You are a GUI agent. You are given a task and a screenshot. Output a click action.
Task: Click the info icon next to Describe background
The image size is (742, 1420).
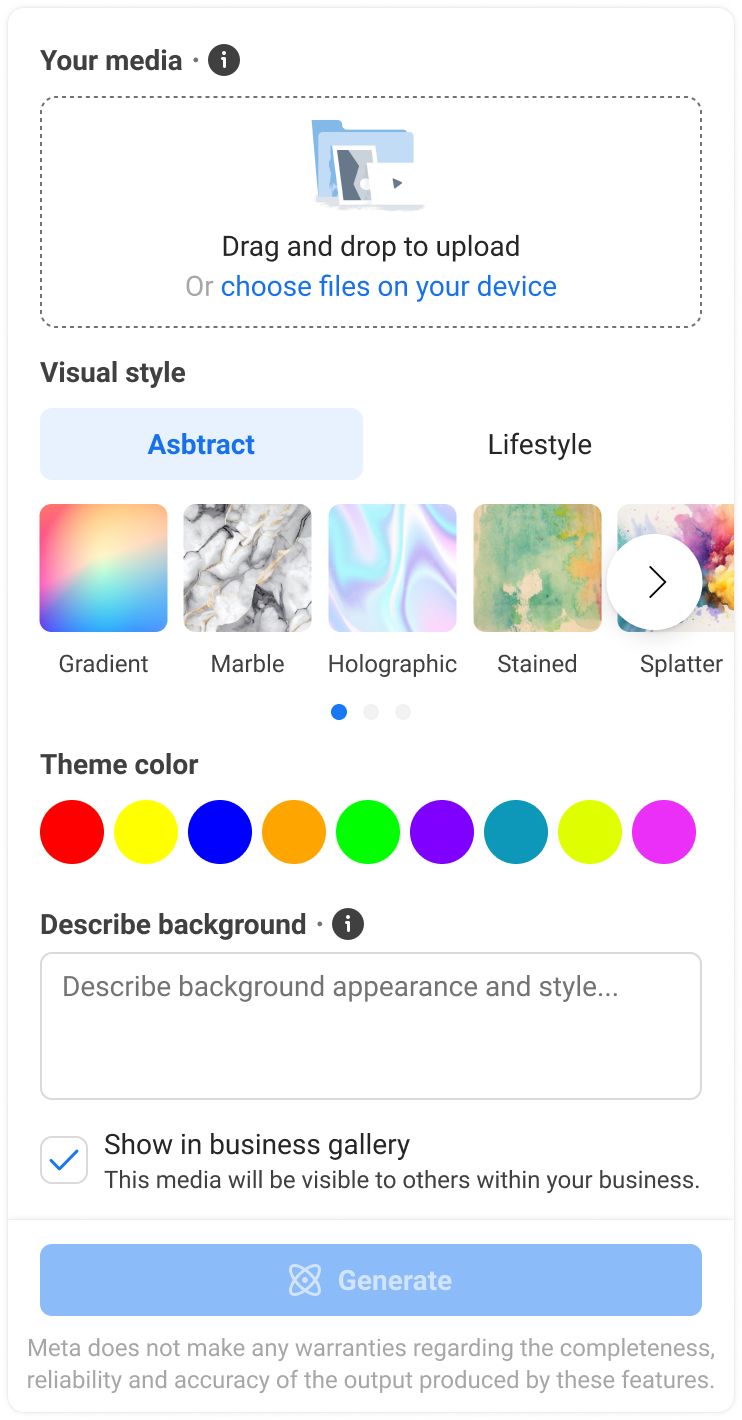[x=348, y=924]
